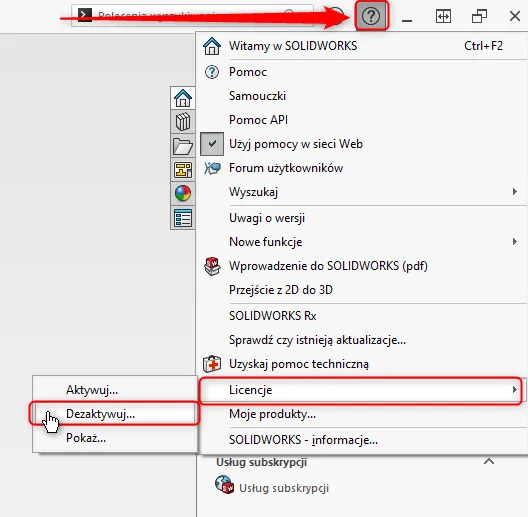Choose Aktywuj in the Licencje submenu
Screen dimensions: 528x517
coord(115,390)
